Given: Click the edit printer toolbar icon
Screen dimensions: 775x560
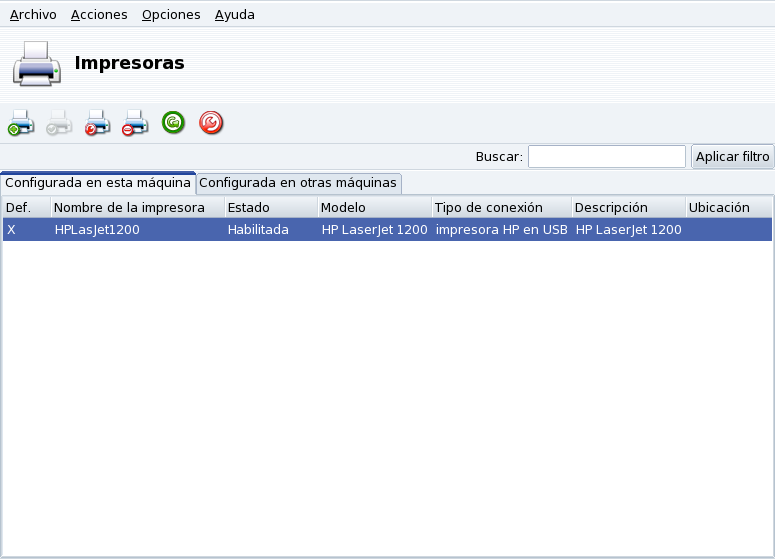Looking at the screenshot, I should click(x=97, y=123).
